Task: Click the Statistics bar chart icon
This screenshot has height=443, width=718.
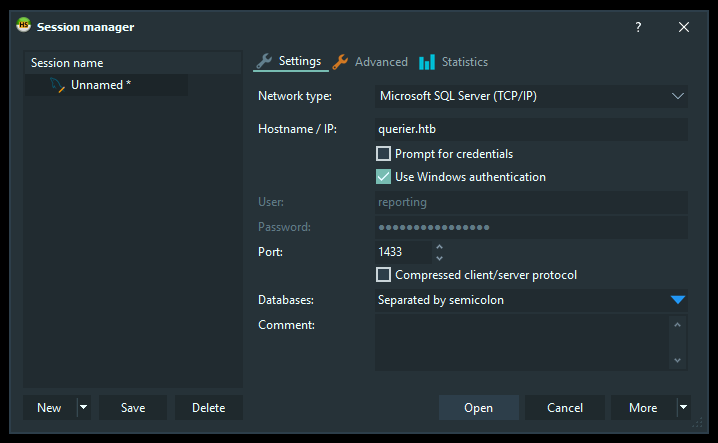Action: tap(427, 62)
